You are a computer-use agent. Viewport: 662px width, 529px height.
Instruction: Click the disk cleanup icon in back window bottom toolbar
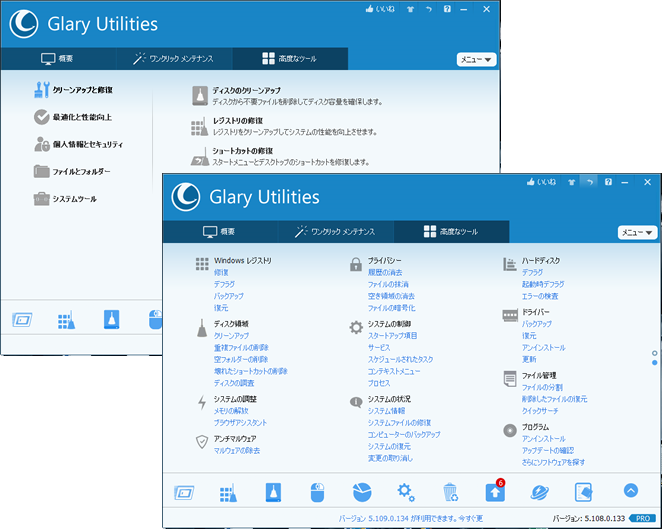pyautogui.click(x=111, y=320)
